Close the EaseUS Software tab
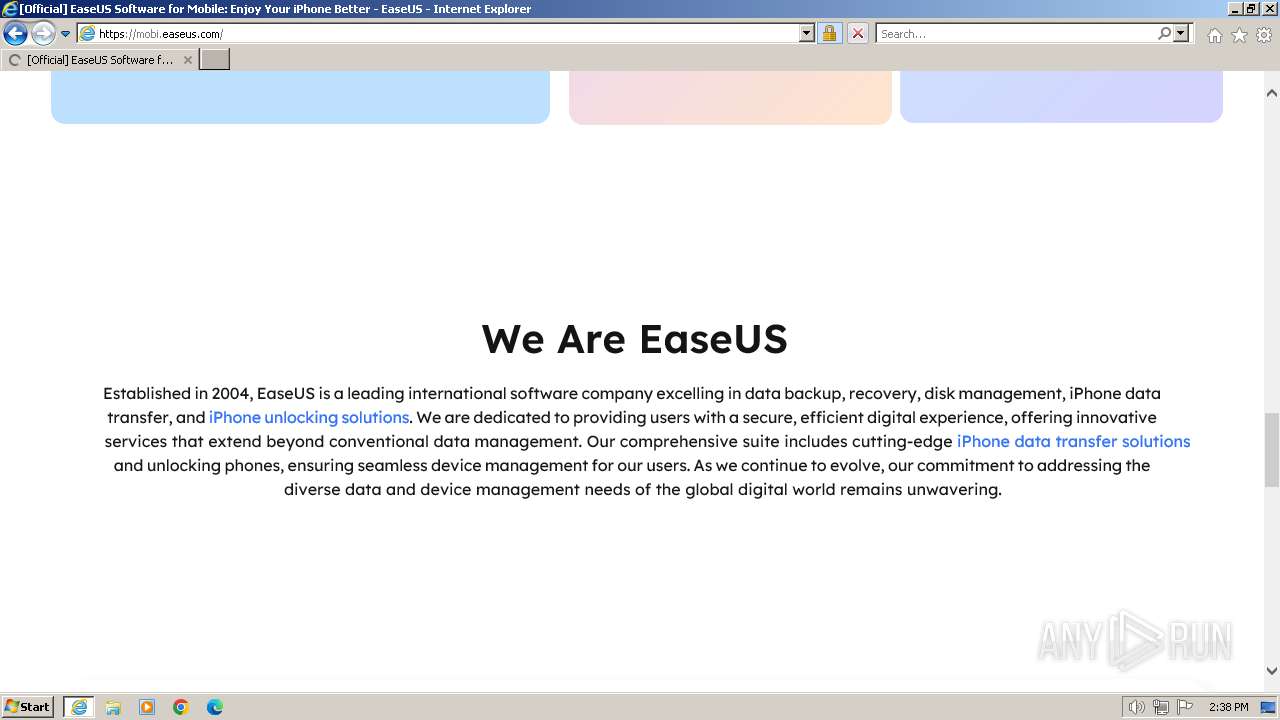Screen dimensions: 1280x720 click(187, 60)
